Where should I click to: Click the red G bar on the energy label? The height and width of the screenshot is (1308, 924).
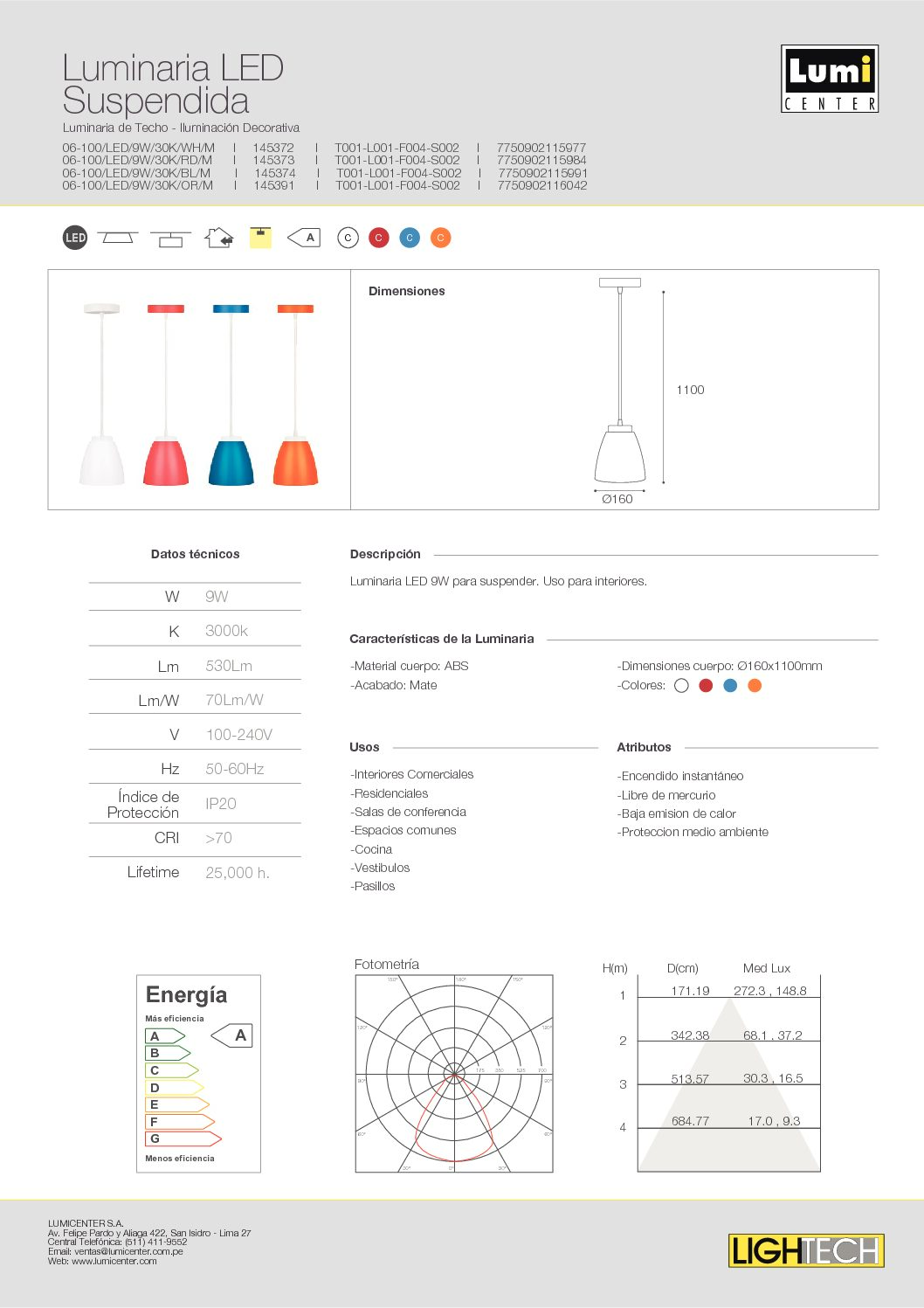183,1138
